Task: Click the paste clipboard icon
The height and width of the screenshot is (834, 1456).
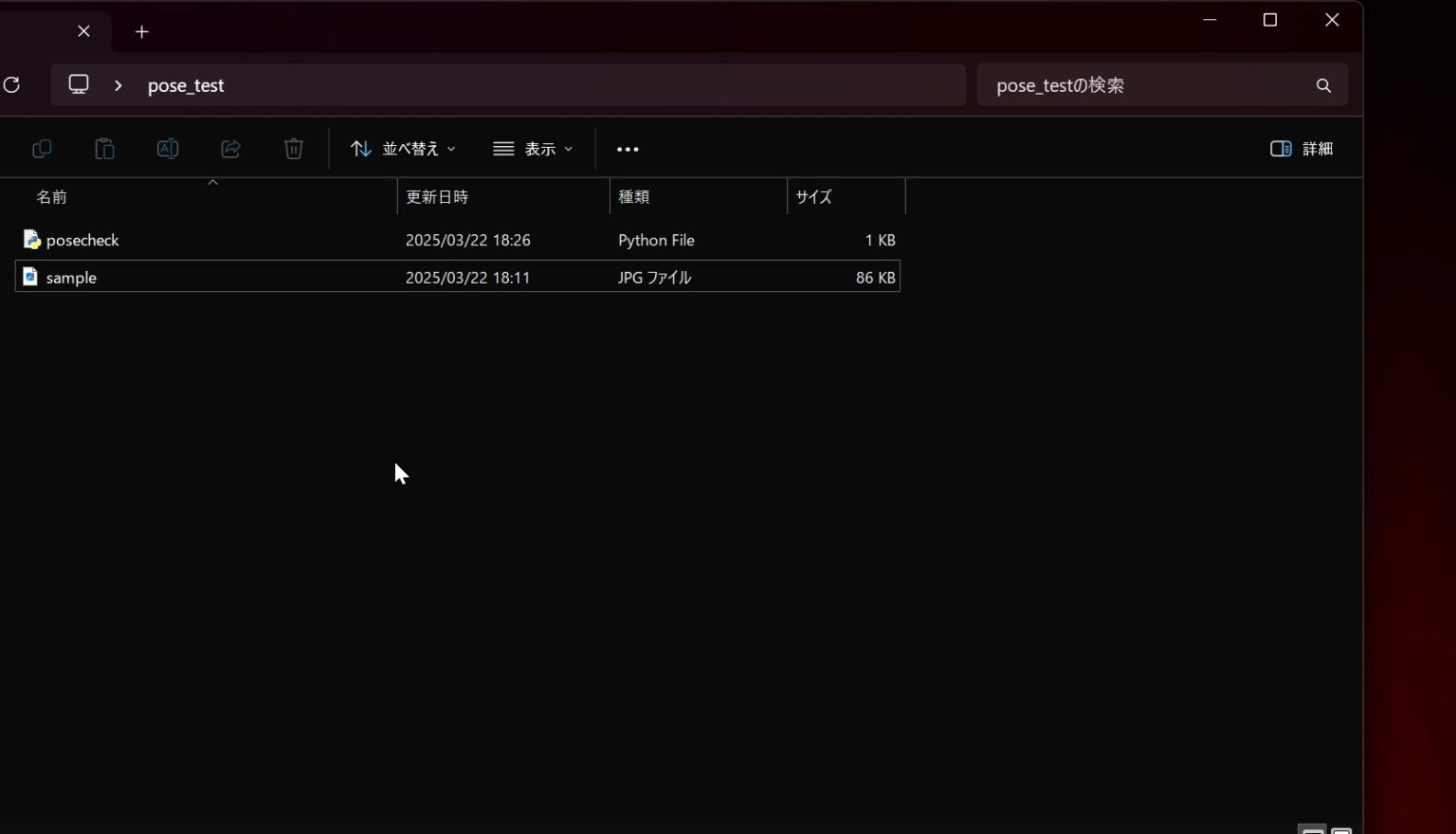Action: (x=104, y=149)
